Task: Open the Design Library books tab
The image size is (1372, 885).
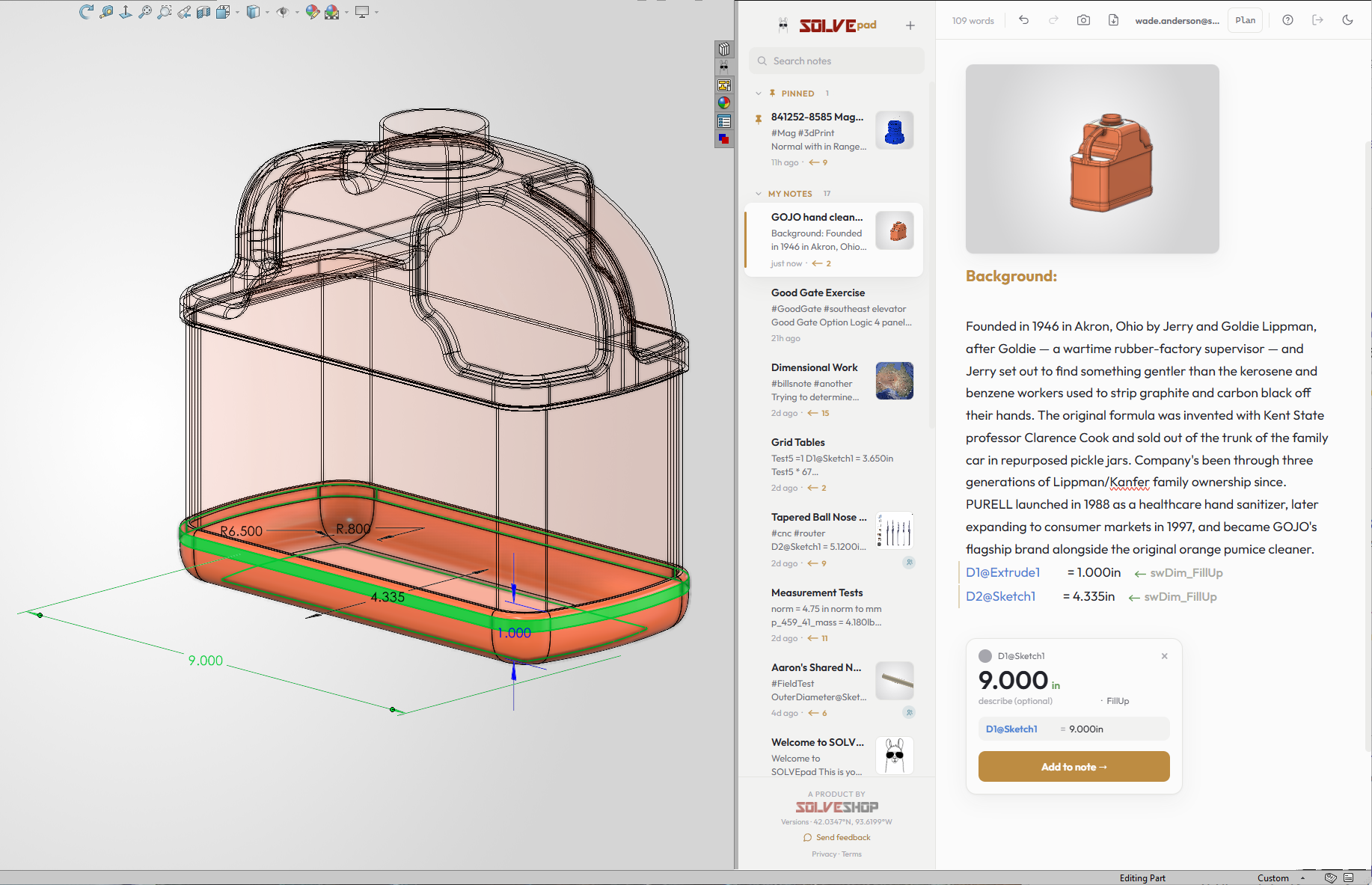Action: coord(724,49)
